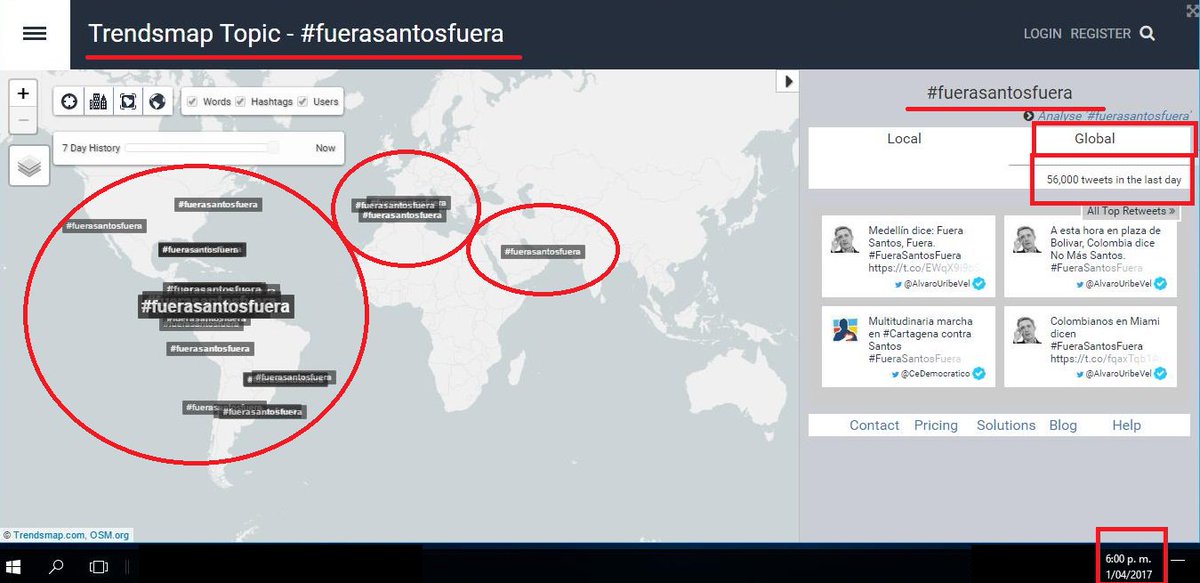Viewport: 1200px width, 583px height.
Task: Switch to the Local tab
Action: (x=904, y=139)
